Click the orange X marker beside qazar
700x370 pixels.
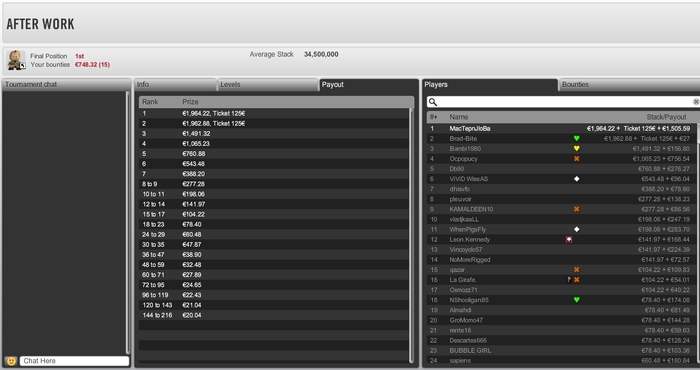[x=576, y=270]
